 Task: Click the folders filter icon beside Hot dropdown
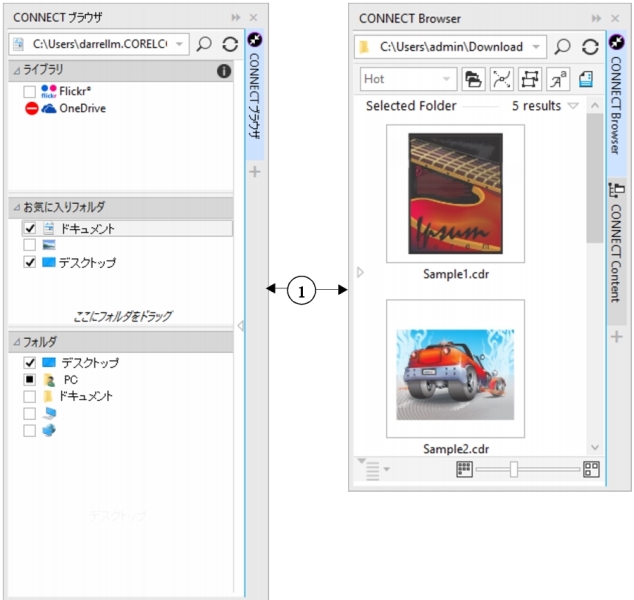pos(474,79)
